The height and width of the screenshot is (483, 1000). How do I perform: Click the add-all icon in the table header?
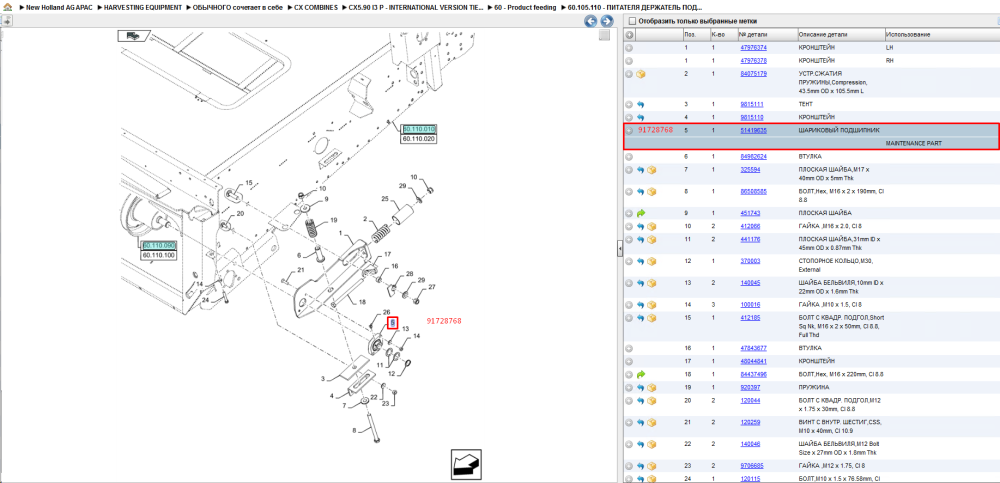pos(629,34)
